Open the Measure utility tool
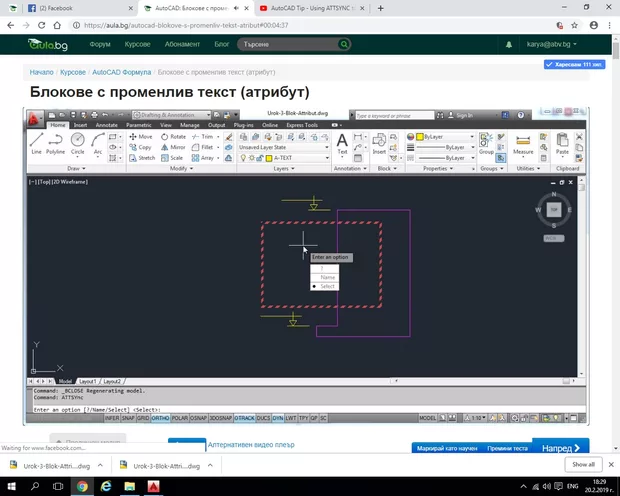 pos(522,143)
